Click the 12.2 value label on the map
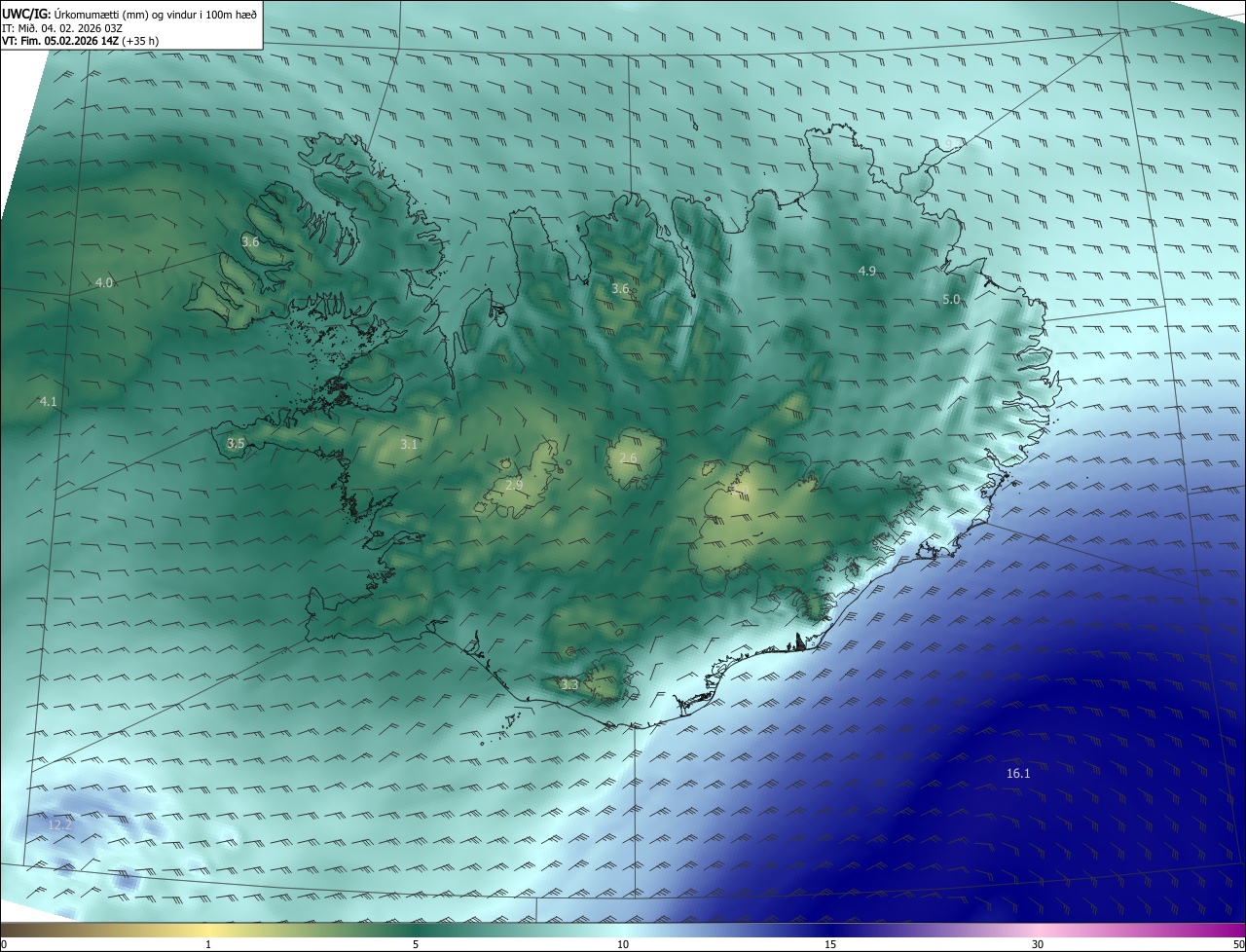The height and width of the screenshot is (952, 1246). (60, 824)
